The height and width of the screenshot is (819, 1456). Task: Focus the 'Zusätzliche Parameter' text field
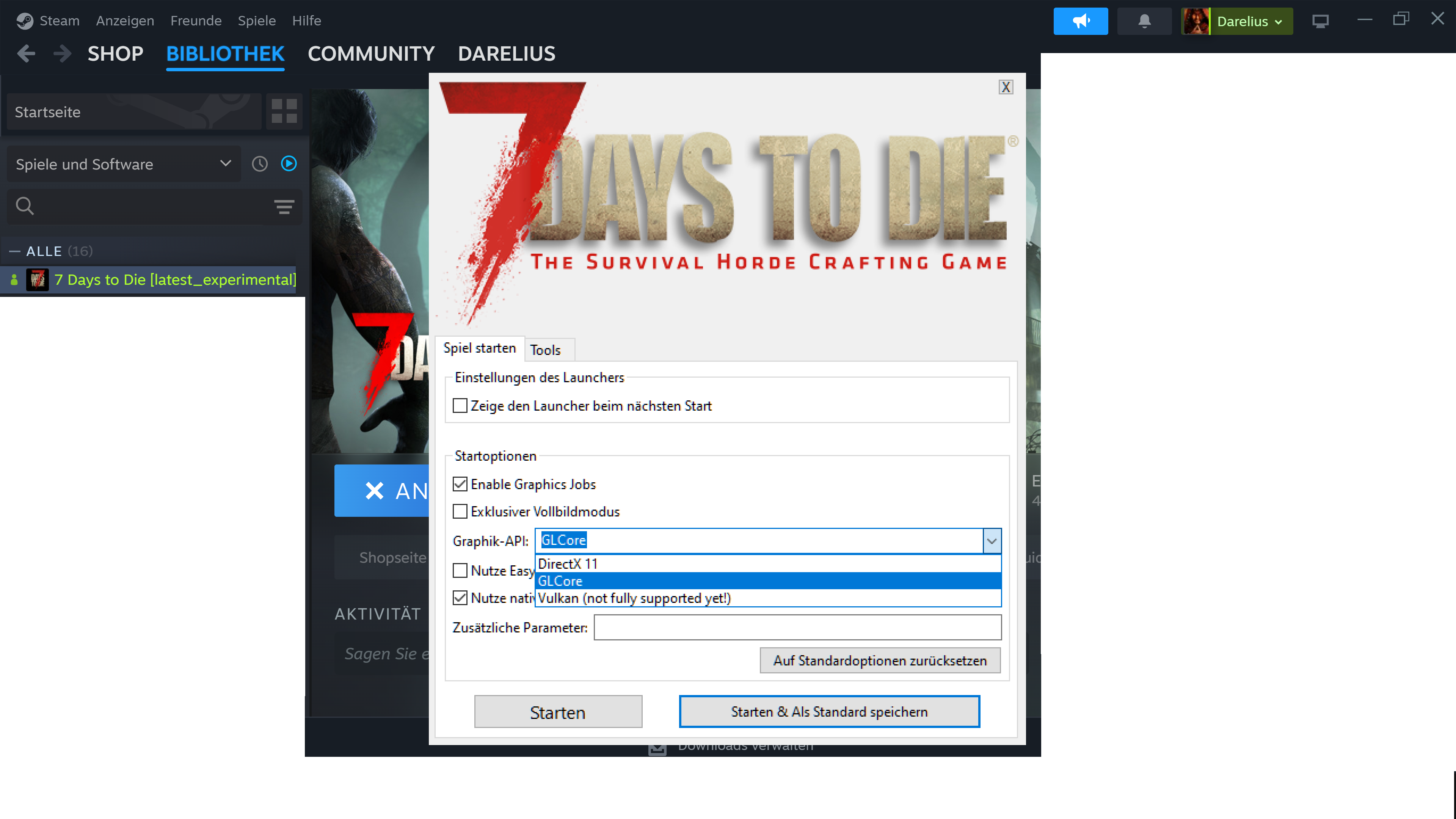coord(797,628)
